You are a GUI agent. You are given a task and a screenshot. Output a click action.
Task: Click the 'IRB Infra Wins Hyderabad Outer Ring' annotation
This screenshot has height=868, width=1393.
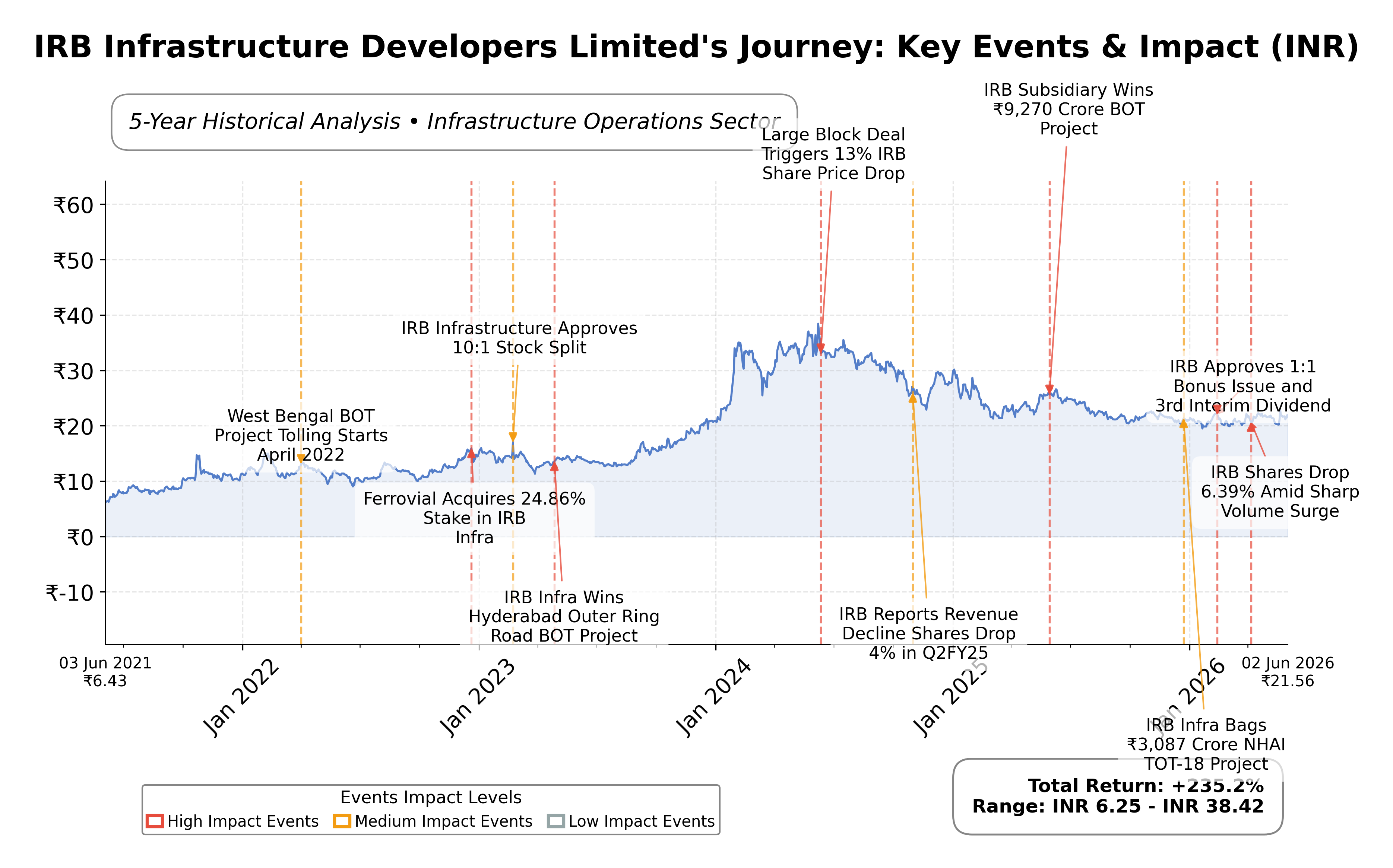tap(564, 617)
